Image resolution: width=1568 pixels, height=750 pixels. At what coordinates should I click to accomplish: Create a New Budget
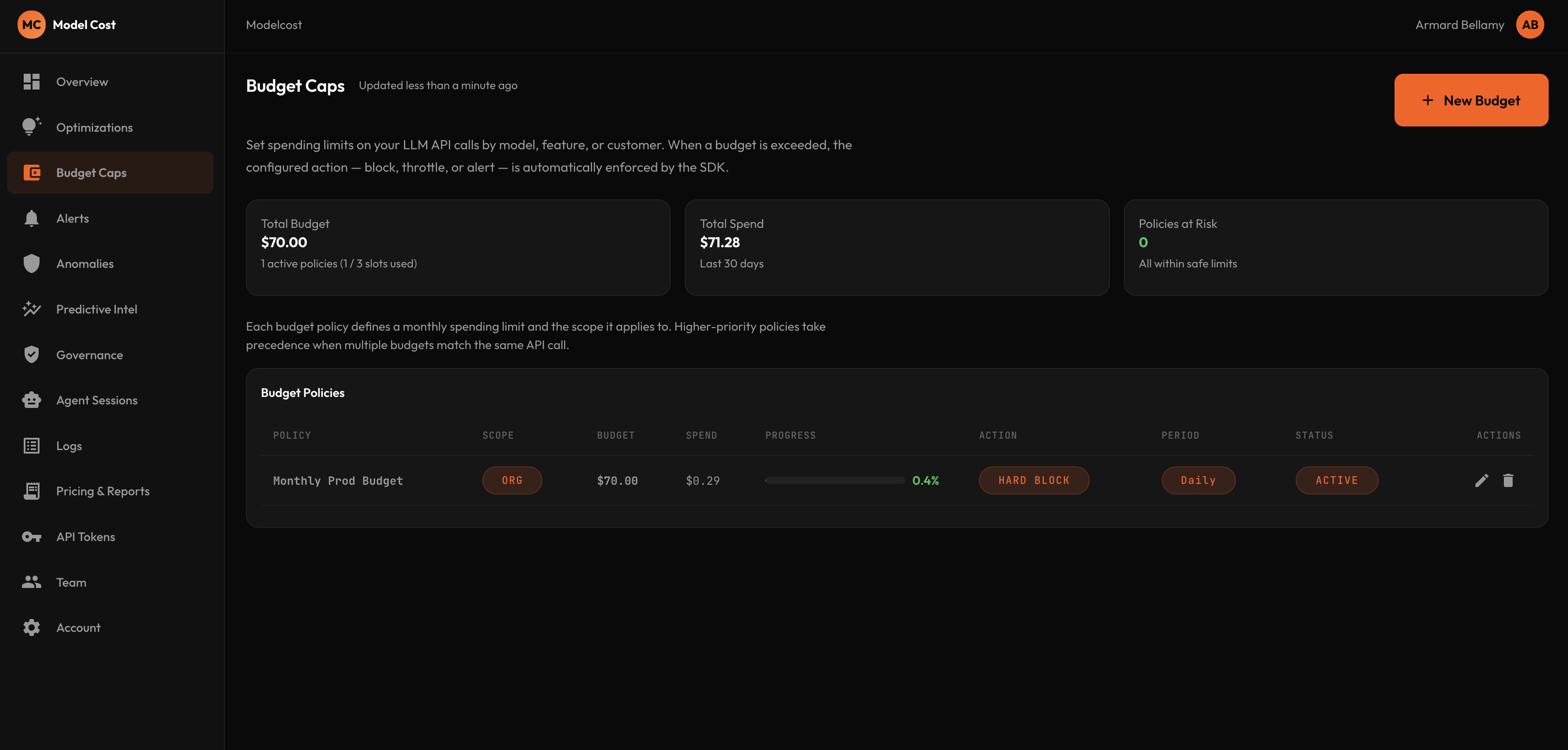coord(1470,101)
